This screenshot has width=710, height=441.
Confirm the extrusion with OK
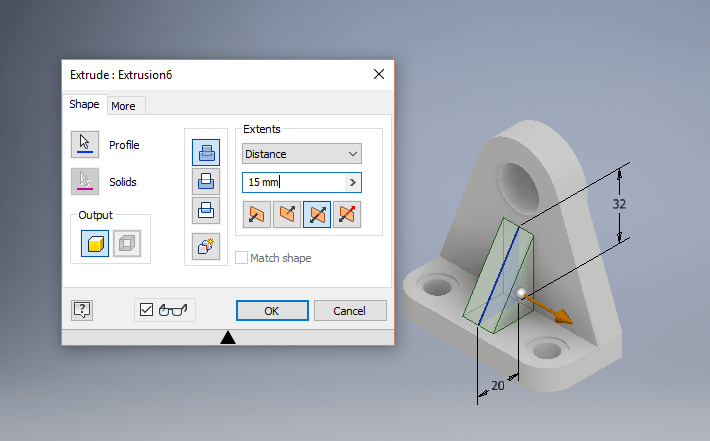[272, 311]
